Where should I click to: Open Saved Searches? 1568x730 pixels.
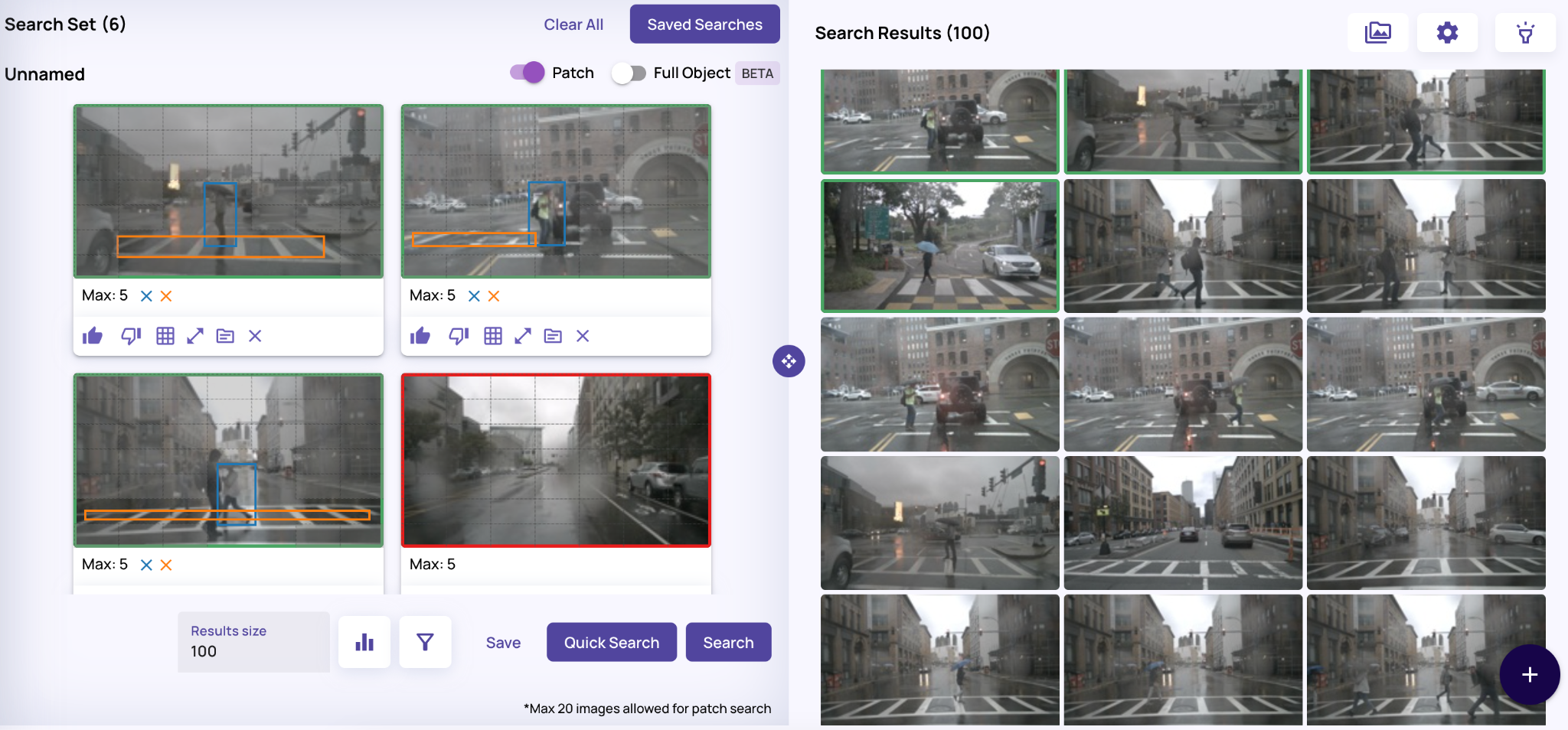[704, 24]
